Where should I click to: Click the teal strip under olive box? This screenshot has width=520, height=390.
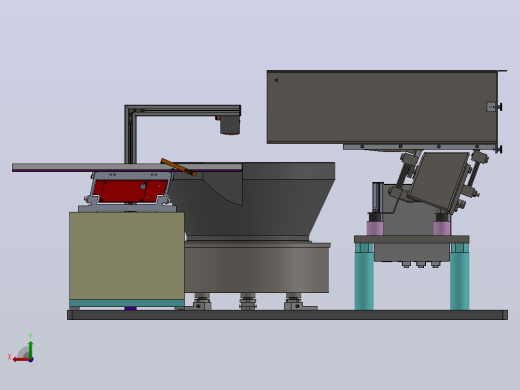coord(127,303)
